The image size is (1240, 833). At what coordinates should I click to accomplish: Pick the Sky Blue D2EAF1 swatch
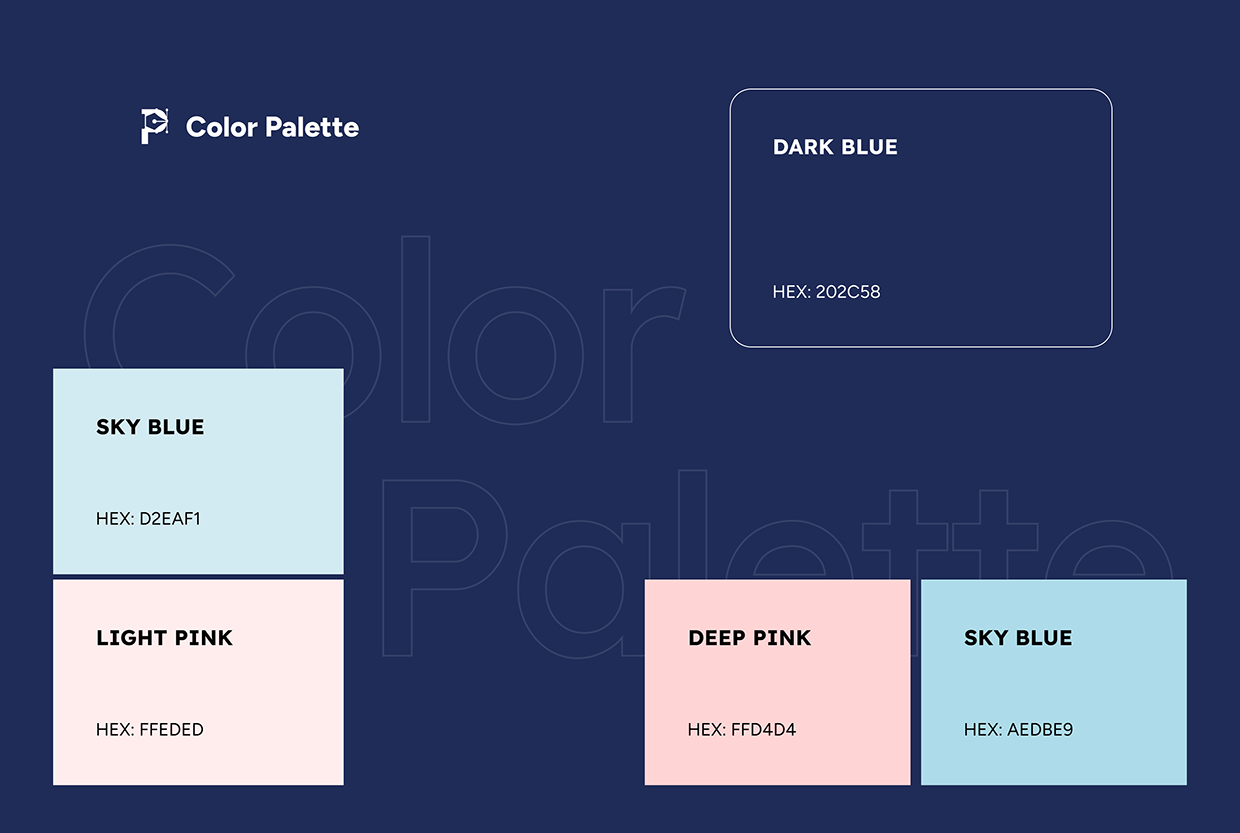pos(198,471)
